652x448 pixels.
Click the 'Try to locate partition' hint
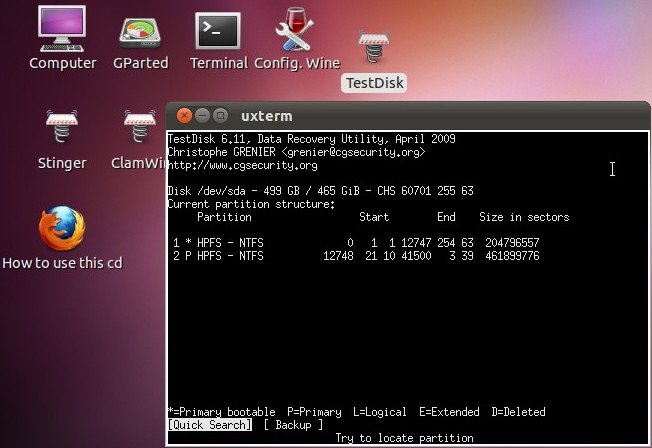(404, 438)
